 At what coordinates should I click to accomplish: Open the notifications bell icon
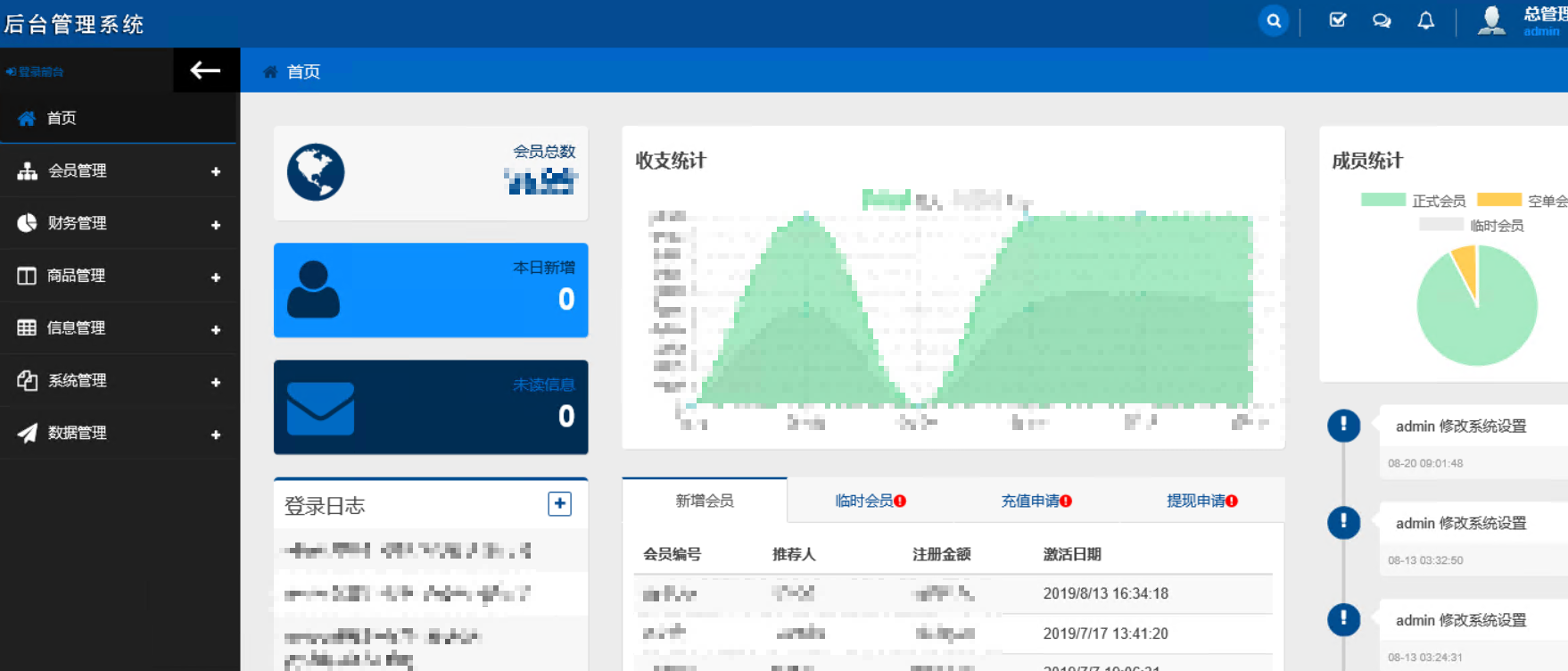pos(1426,21)
